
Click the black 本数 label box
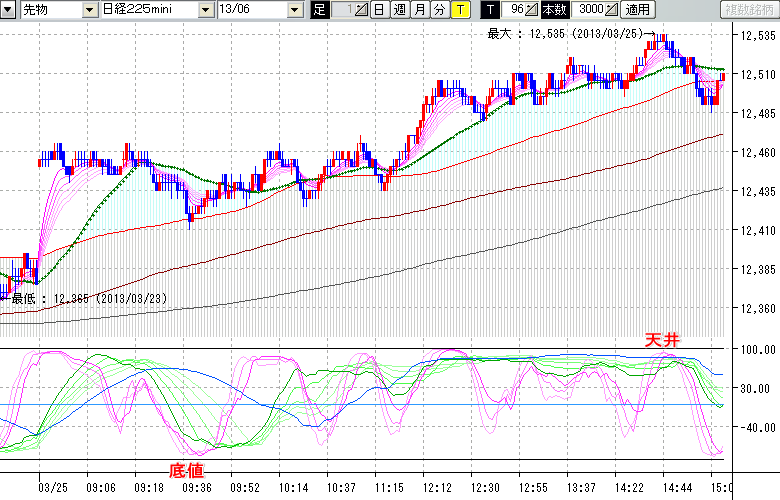(x=556, y=10)
